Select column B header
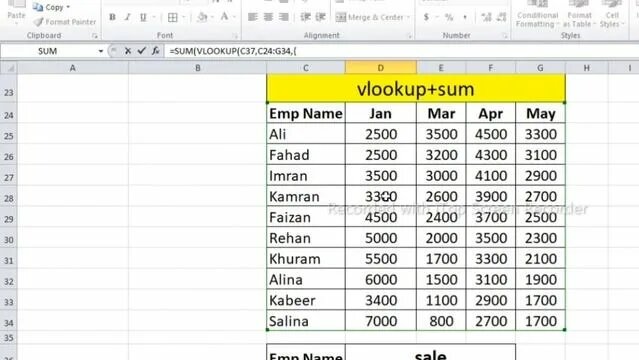This screenshot has height=360, width=639. pyautogui.click(x=198, y=68)
